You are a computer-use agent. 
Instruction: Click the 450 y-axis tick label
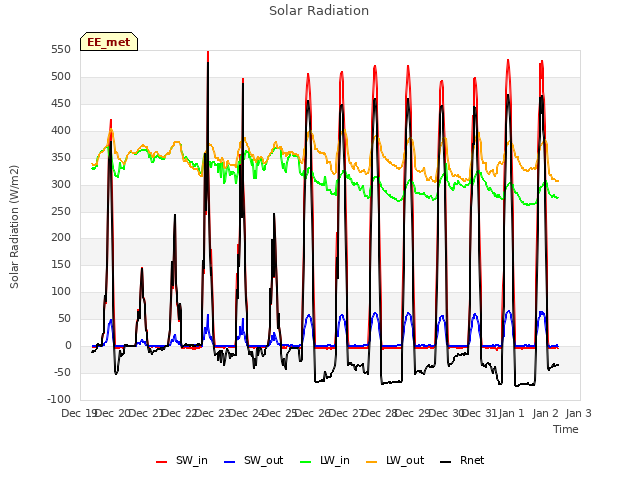pos(61,104)
